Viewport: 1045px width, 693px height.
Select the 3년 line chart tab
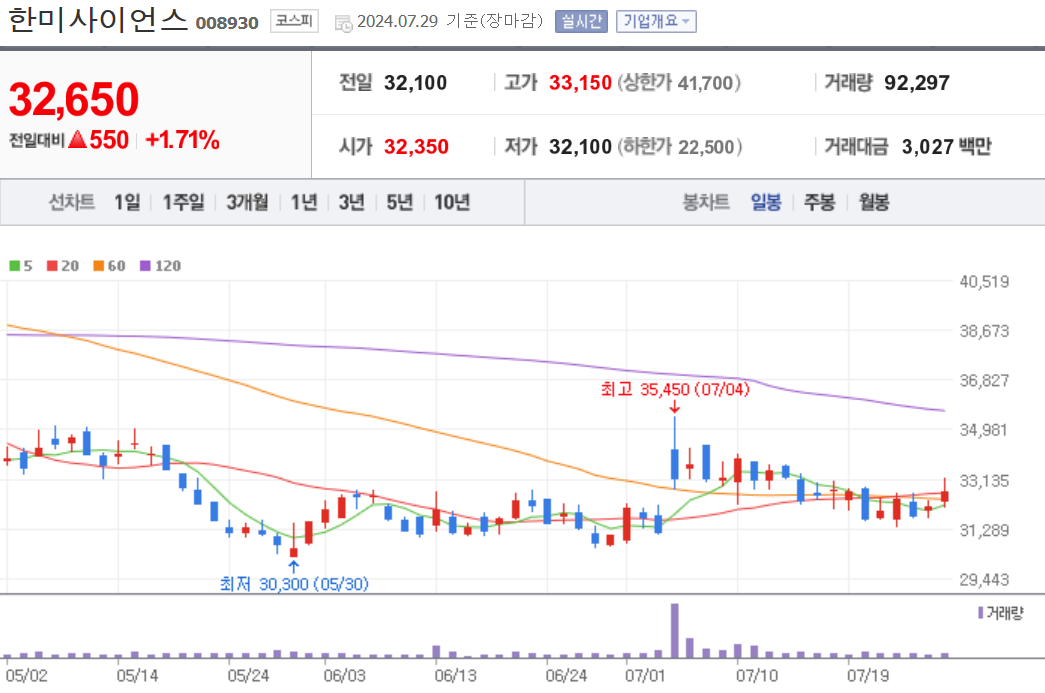coord(351,202)
